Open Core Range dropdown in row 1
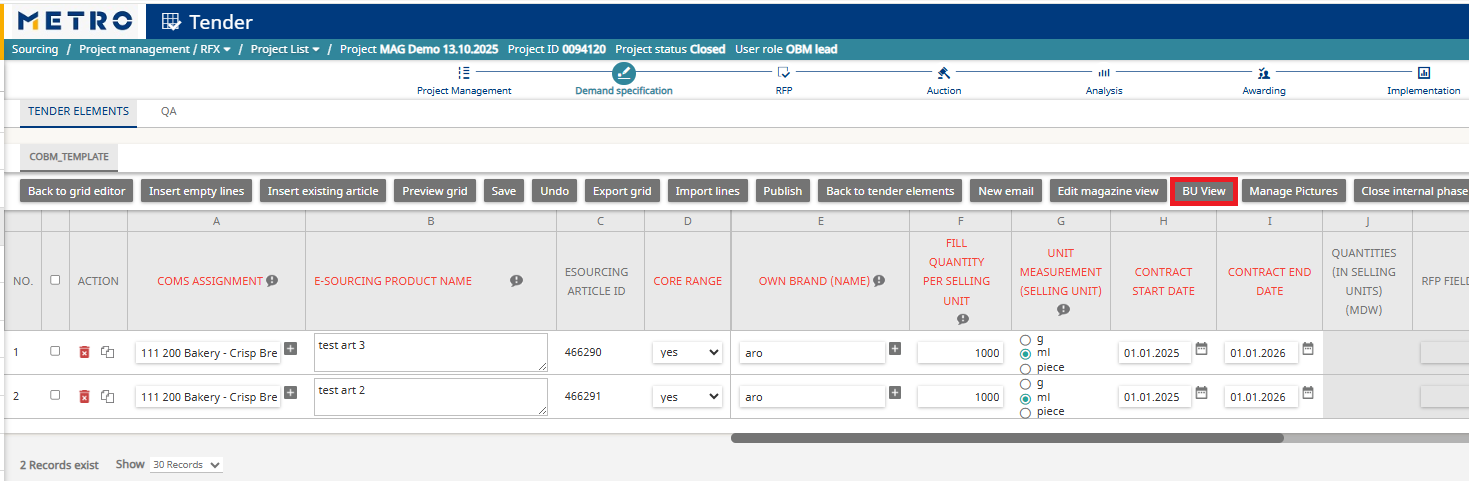This screenshot has width=1469, height=481. pyautogui.click(x=687, y=352)
